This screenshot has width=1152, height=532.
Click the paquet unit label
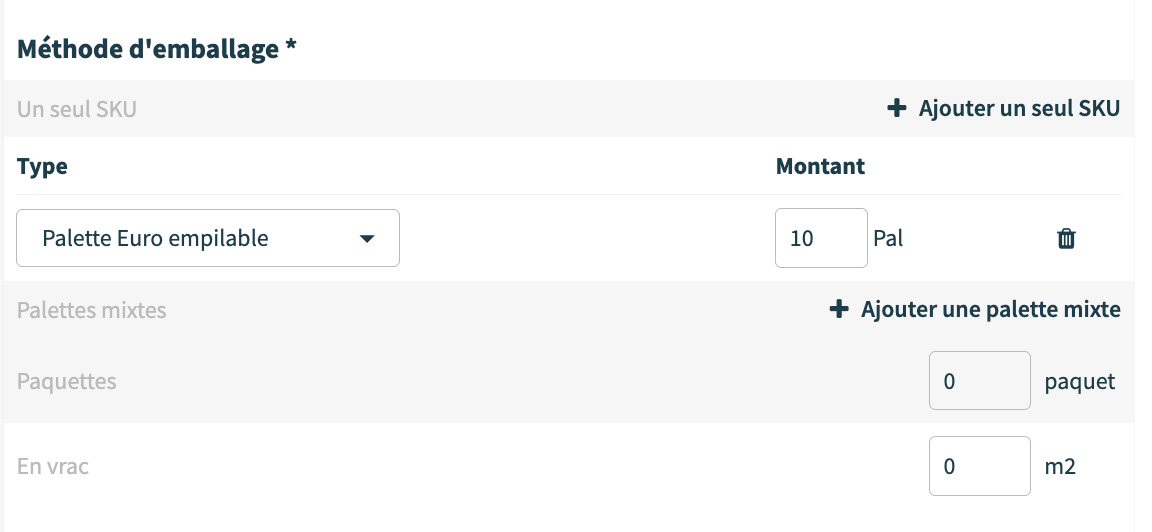(1080, 382)
